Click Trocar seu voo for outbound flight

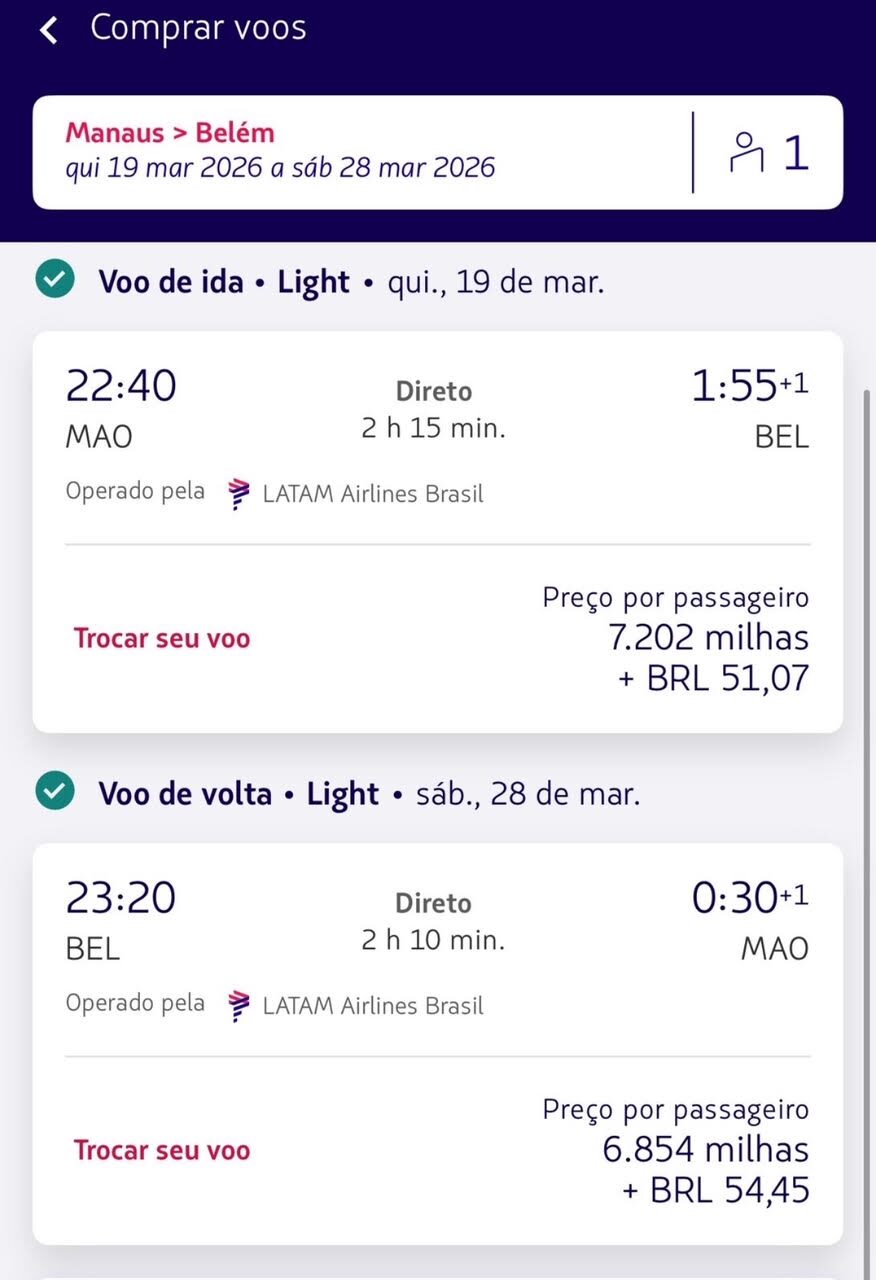[162, 638]
